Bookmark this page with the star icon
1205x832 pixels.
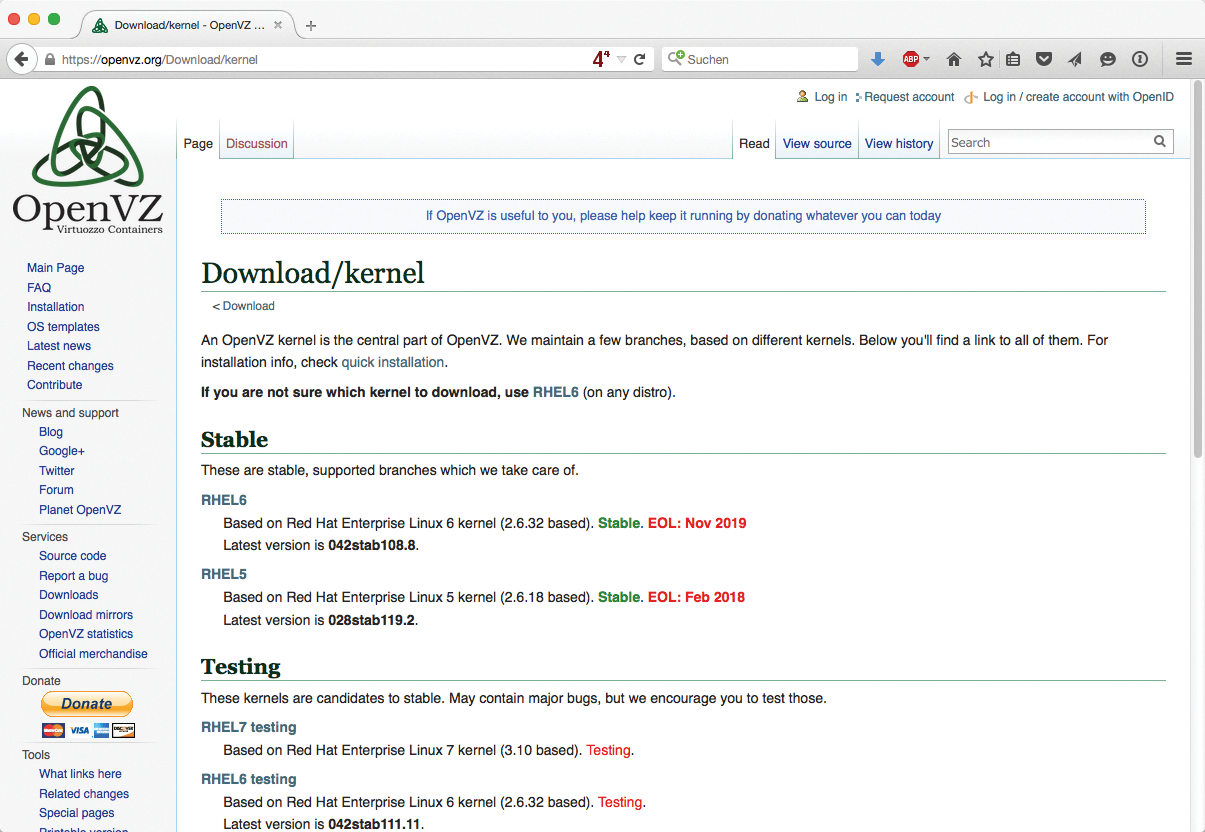(x=985, y=59)
